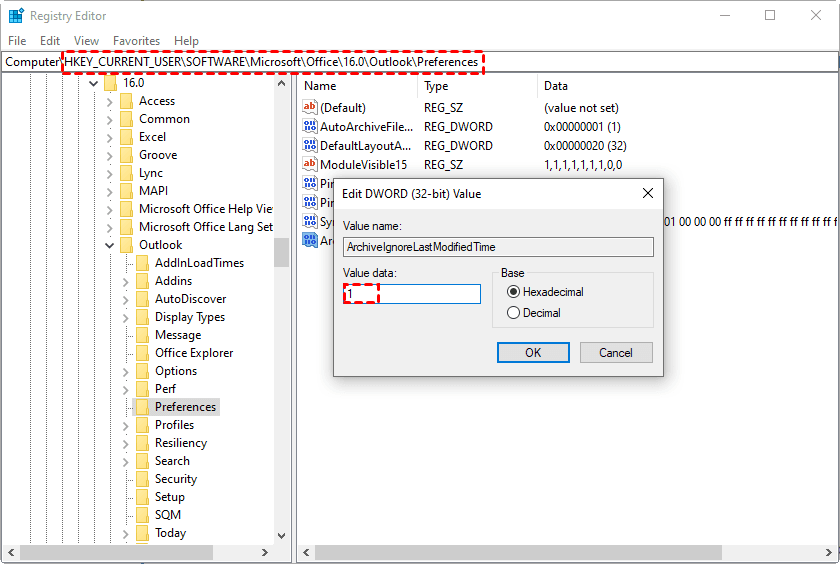This screenshot has width=840, height=564.
Task: Select the Today tree key
Action: click(170, 533)
